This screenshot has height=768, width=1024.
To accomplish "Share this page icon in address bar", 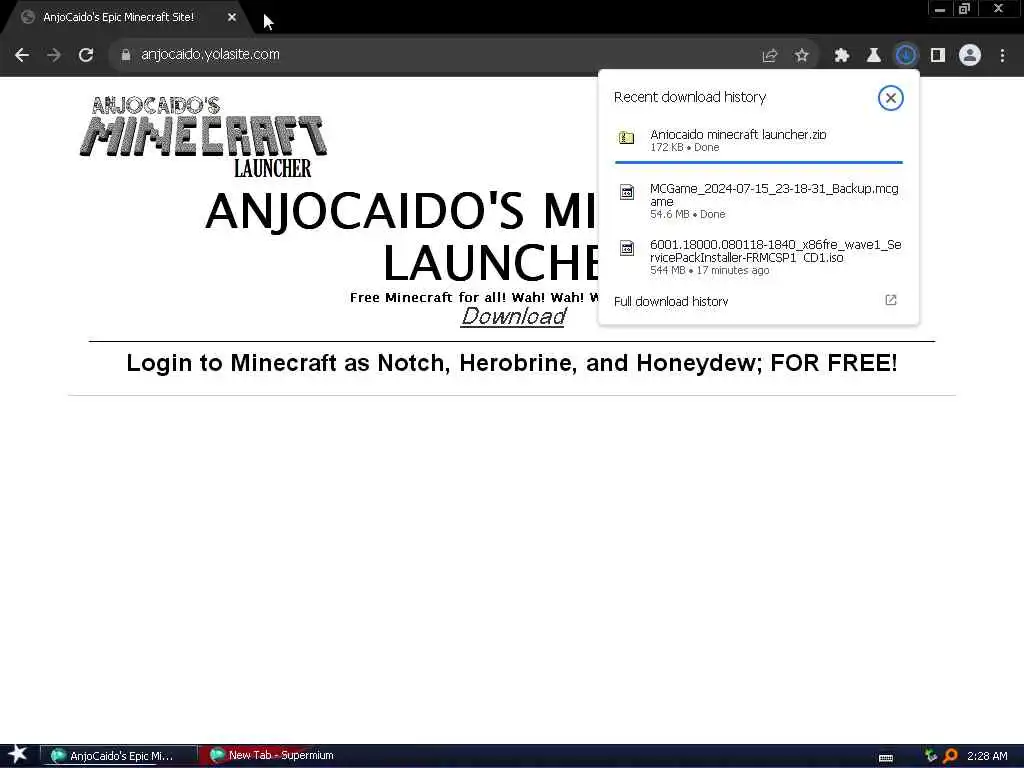I will pyautogui.click(x=770, y=56).
